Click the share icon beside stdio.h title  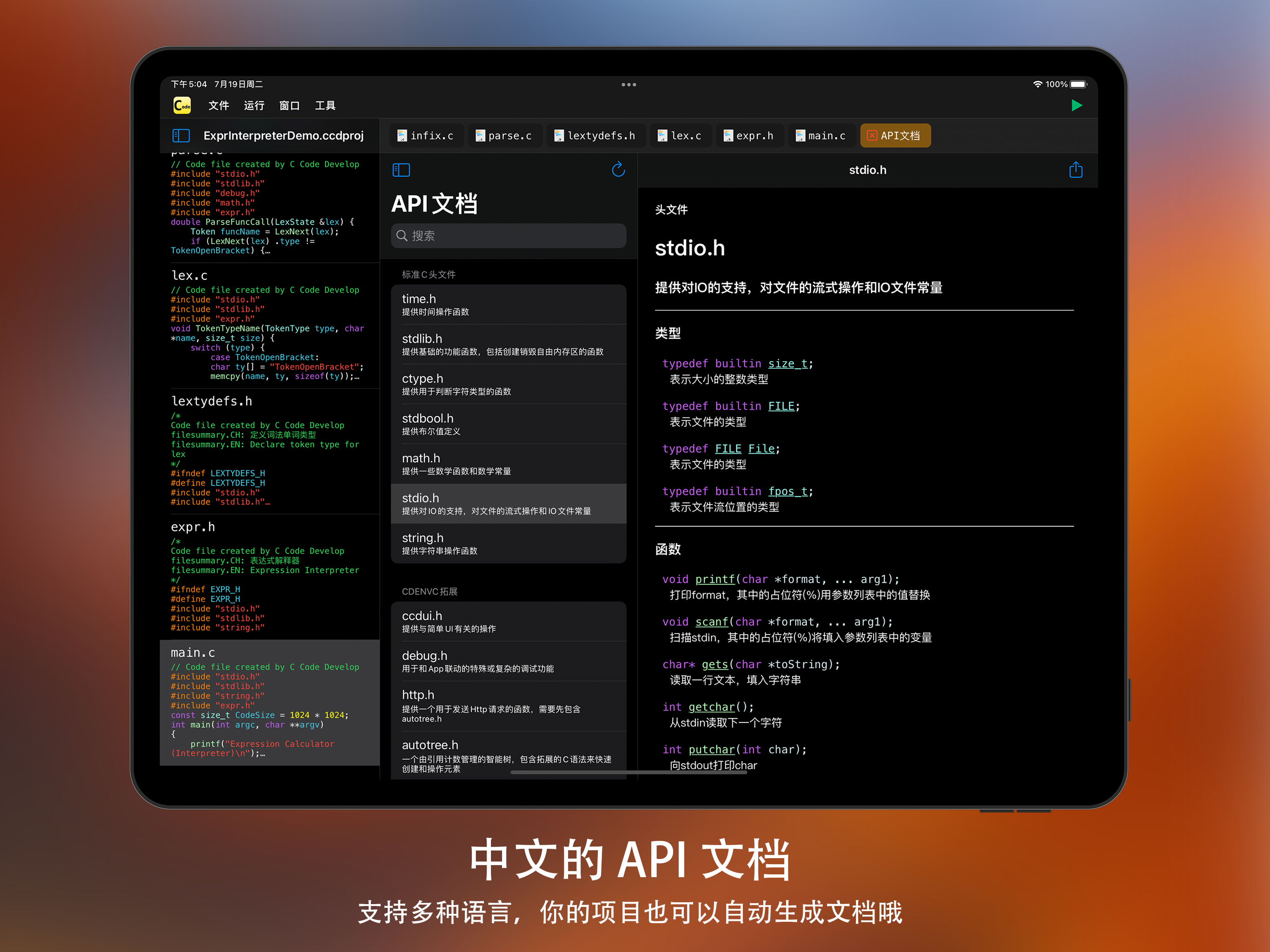[x=1075, y=170]
